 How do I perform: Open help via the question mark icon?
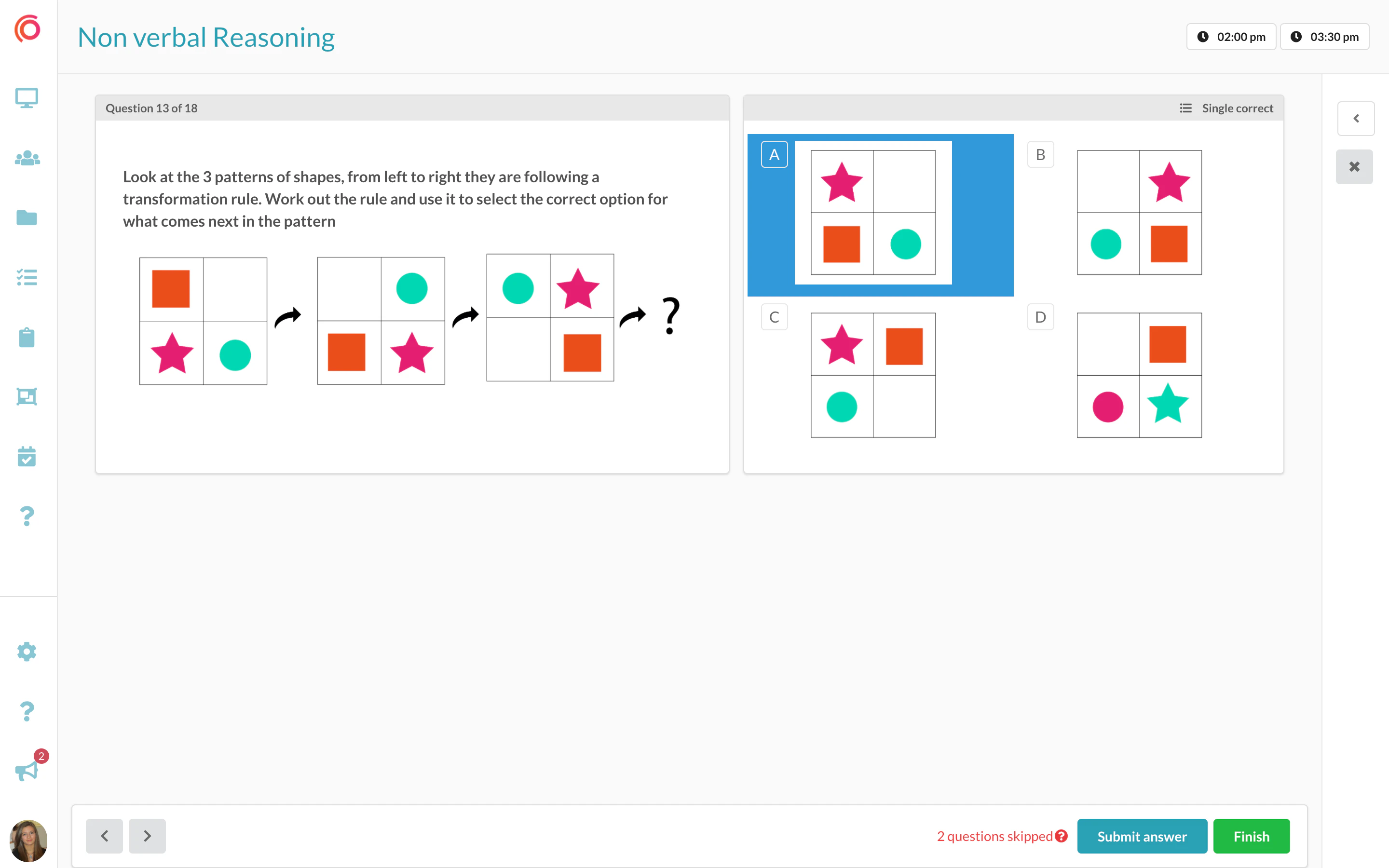click(27, 712)
